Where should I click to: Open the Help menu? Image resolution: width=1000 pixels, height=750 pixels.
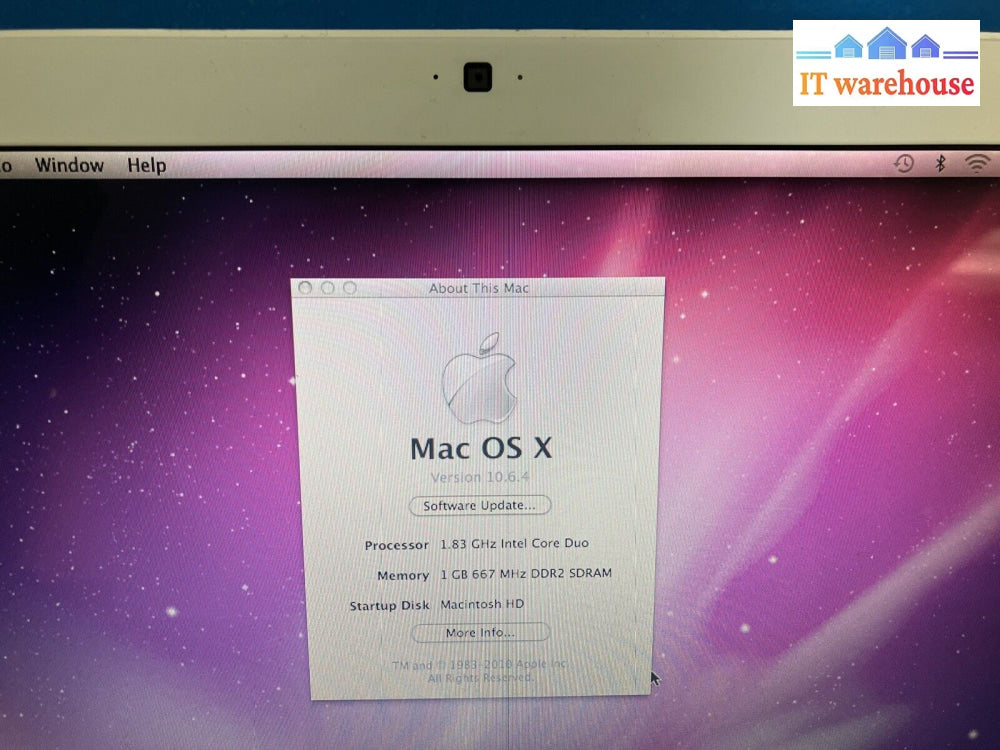point(146,165)
